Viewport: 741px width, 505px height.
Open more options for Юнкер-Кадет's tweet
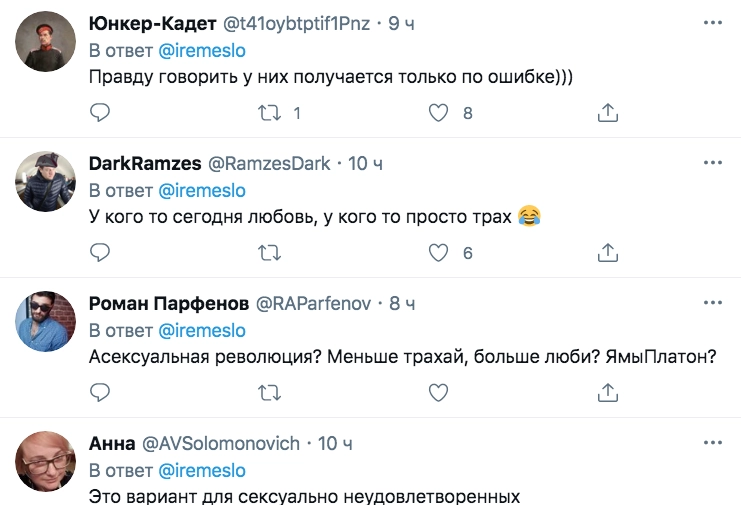pos(712,22)
